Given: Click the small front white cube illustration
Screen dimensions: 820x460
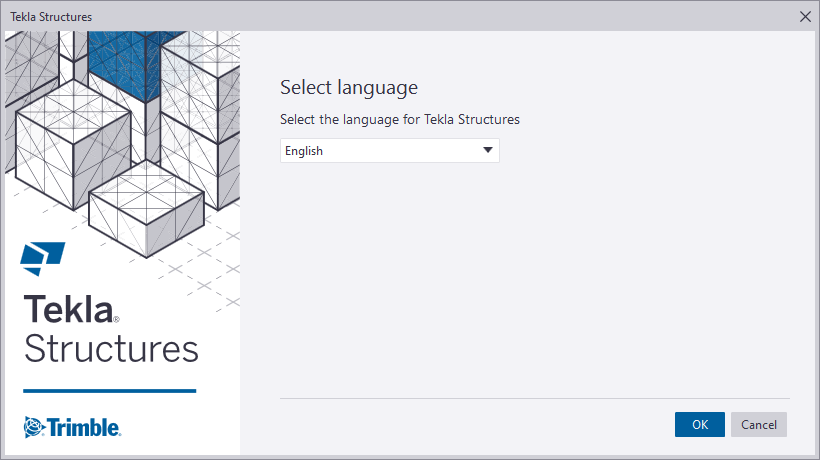Looking at the screenshot, I should tap(146, 208).
